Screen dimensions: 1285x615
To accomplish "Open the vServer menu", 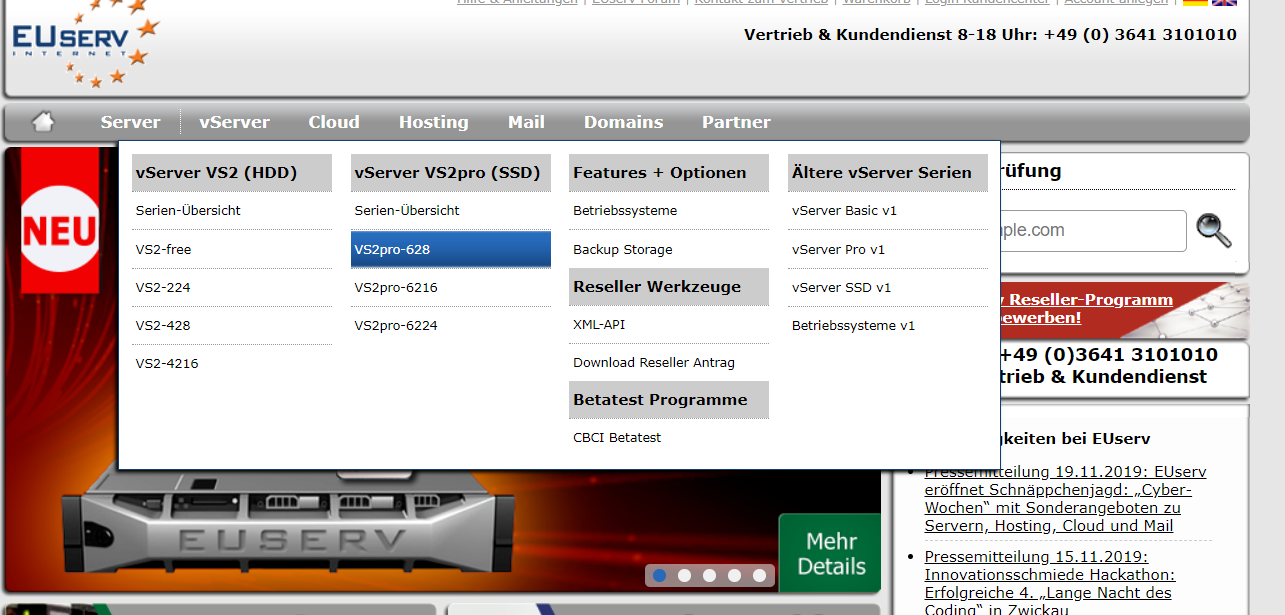I will point(234,122).
